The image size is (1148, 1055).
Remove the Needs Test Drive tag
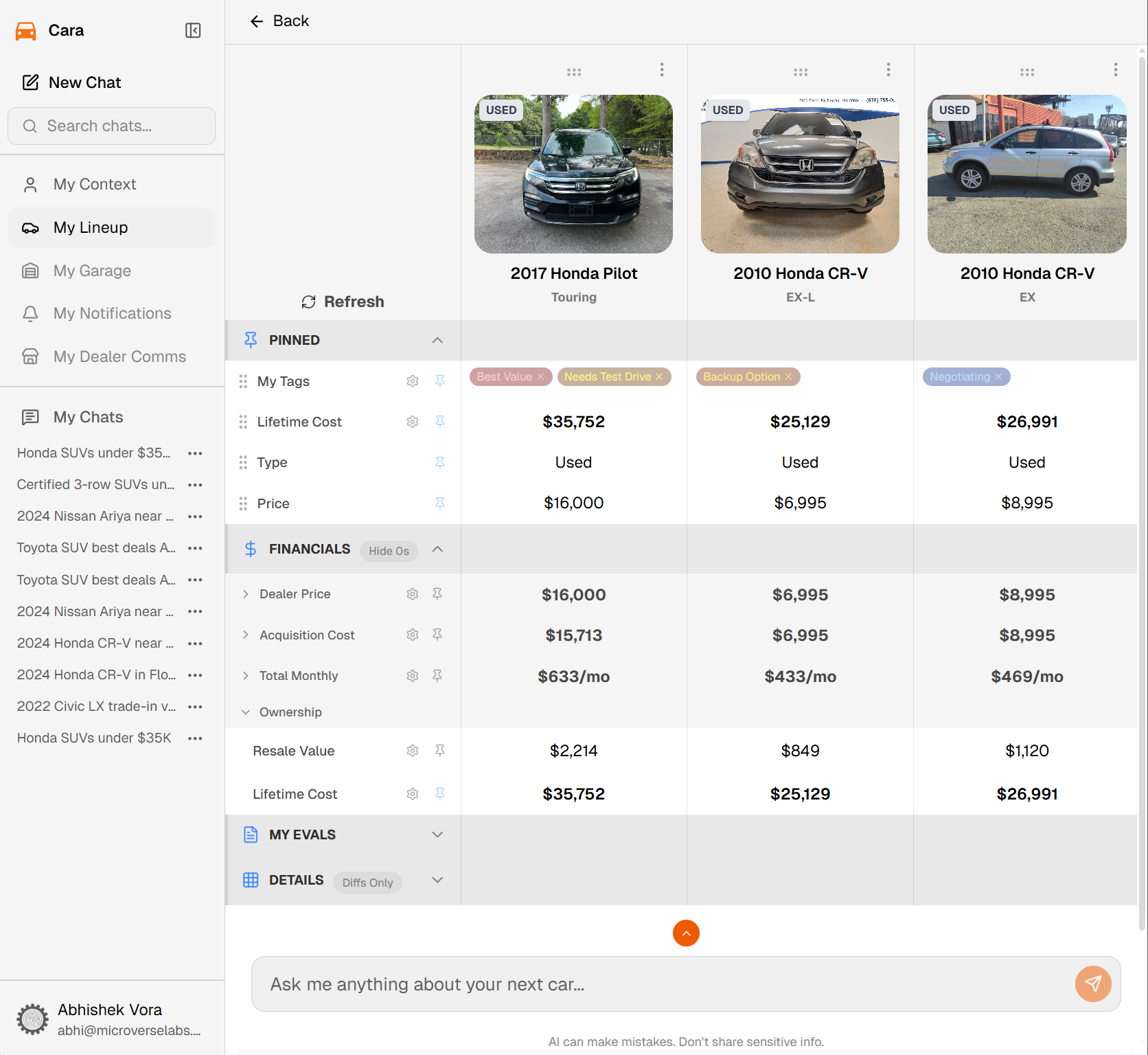659,376
